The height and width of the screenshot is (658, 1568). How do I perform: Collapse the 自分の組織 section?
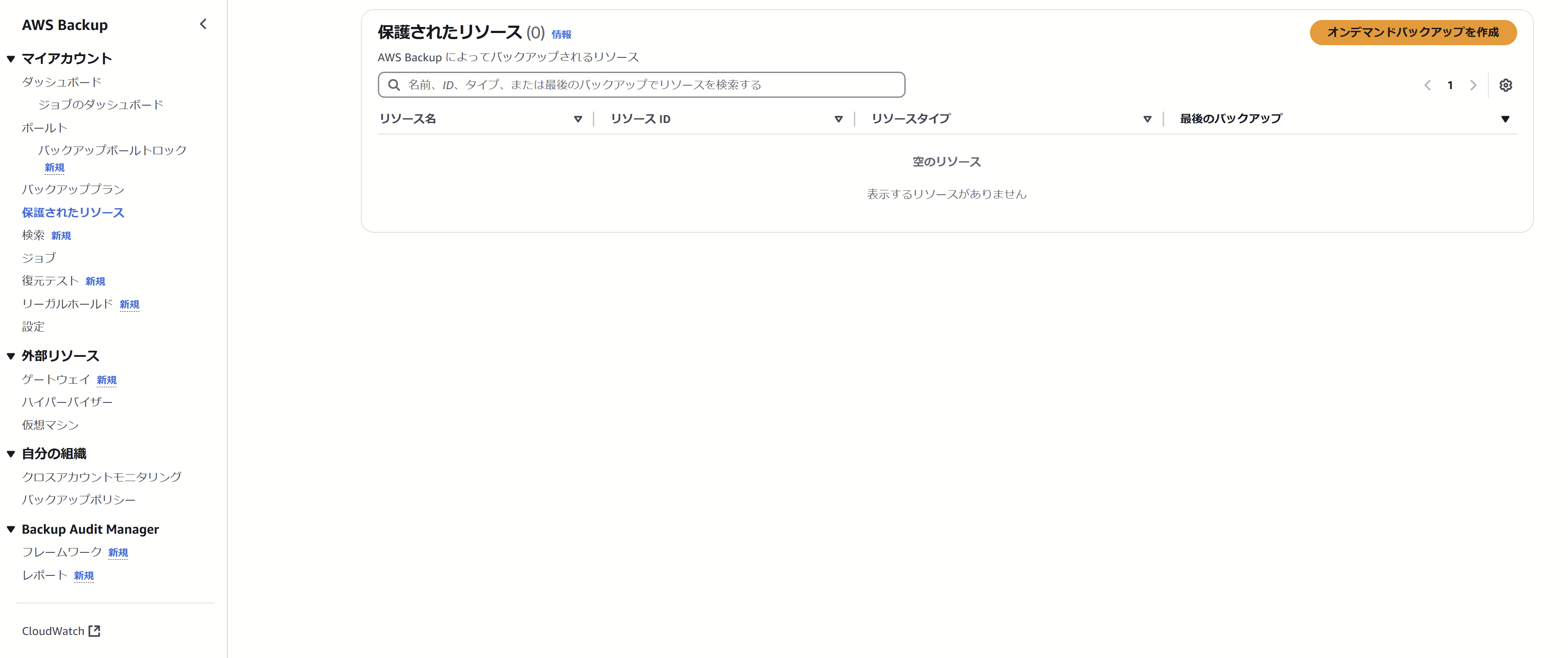click(x=11, y=454)
